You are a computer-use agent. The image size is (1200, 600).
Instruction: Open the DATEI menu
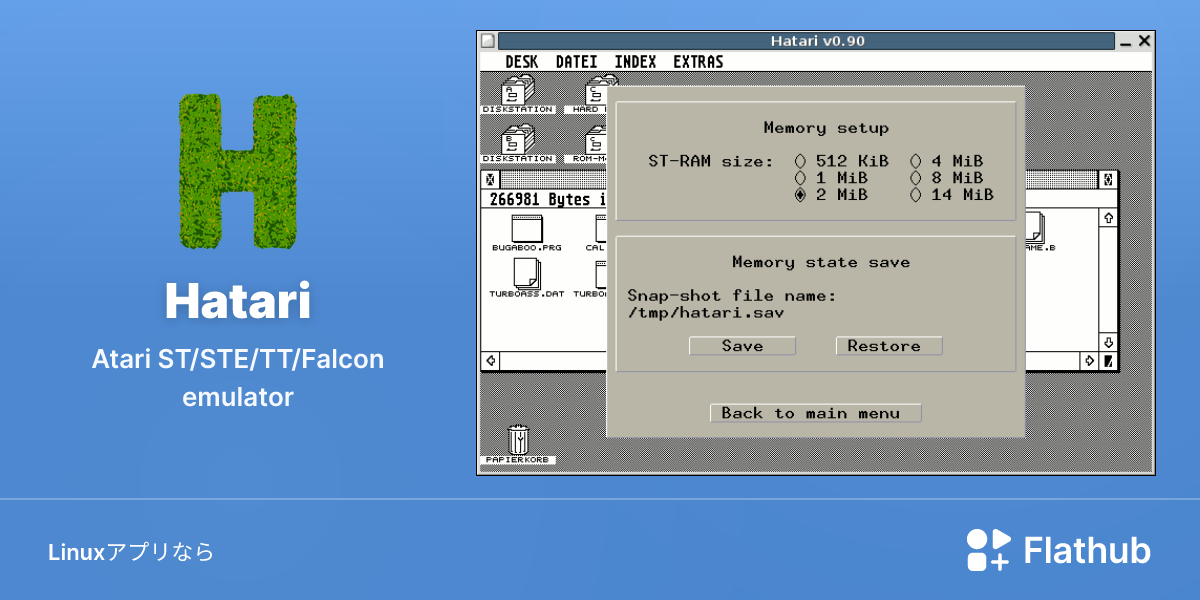click(x=576, y=62)
